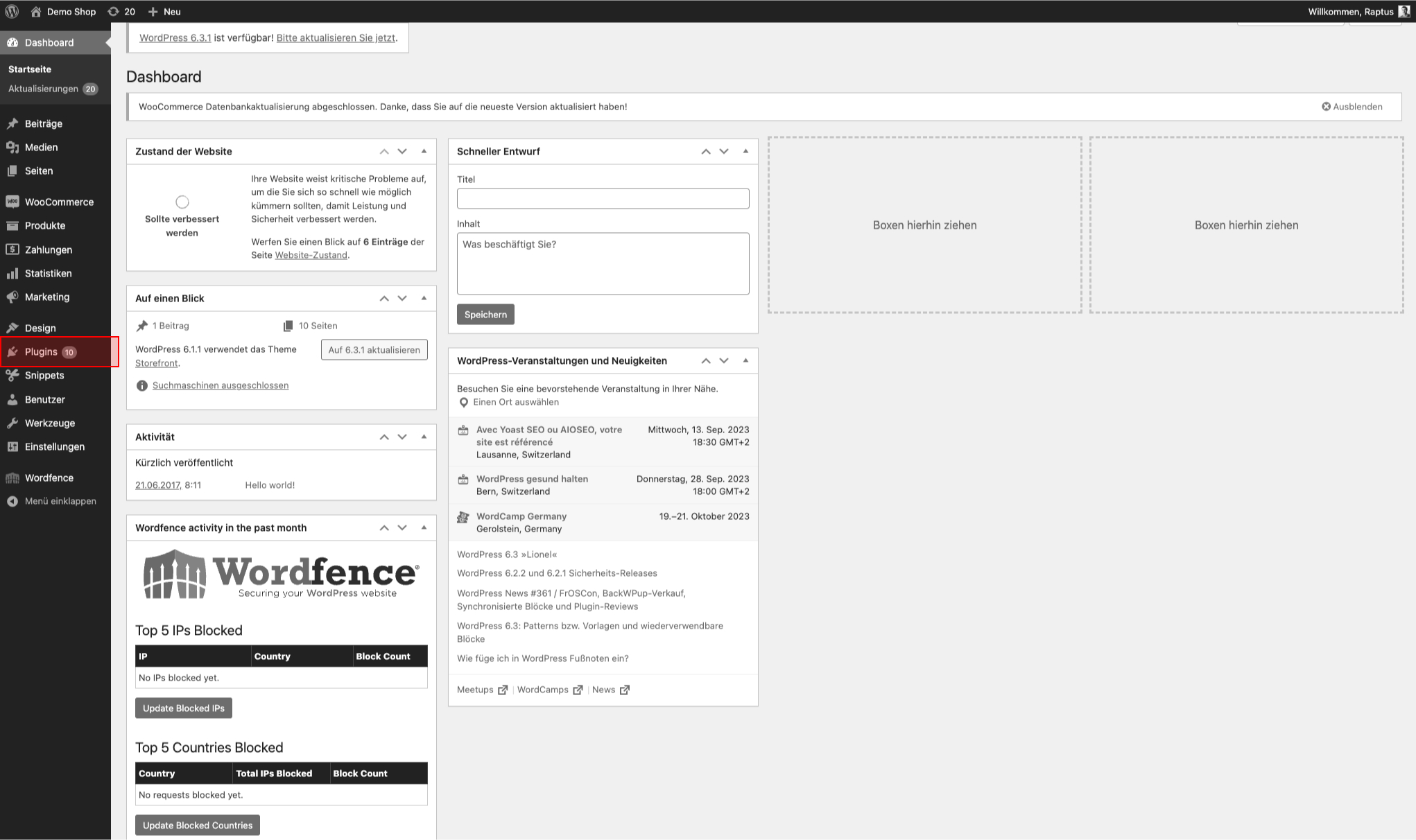Dismiss WooCommerce notice with Ausblenden
1416x840 pixels.
[x=1352, y=107]
